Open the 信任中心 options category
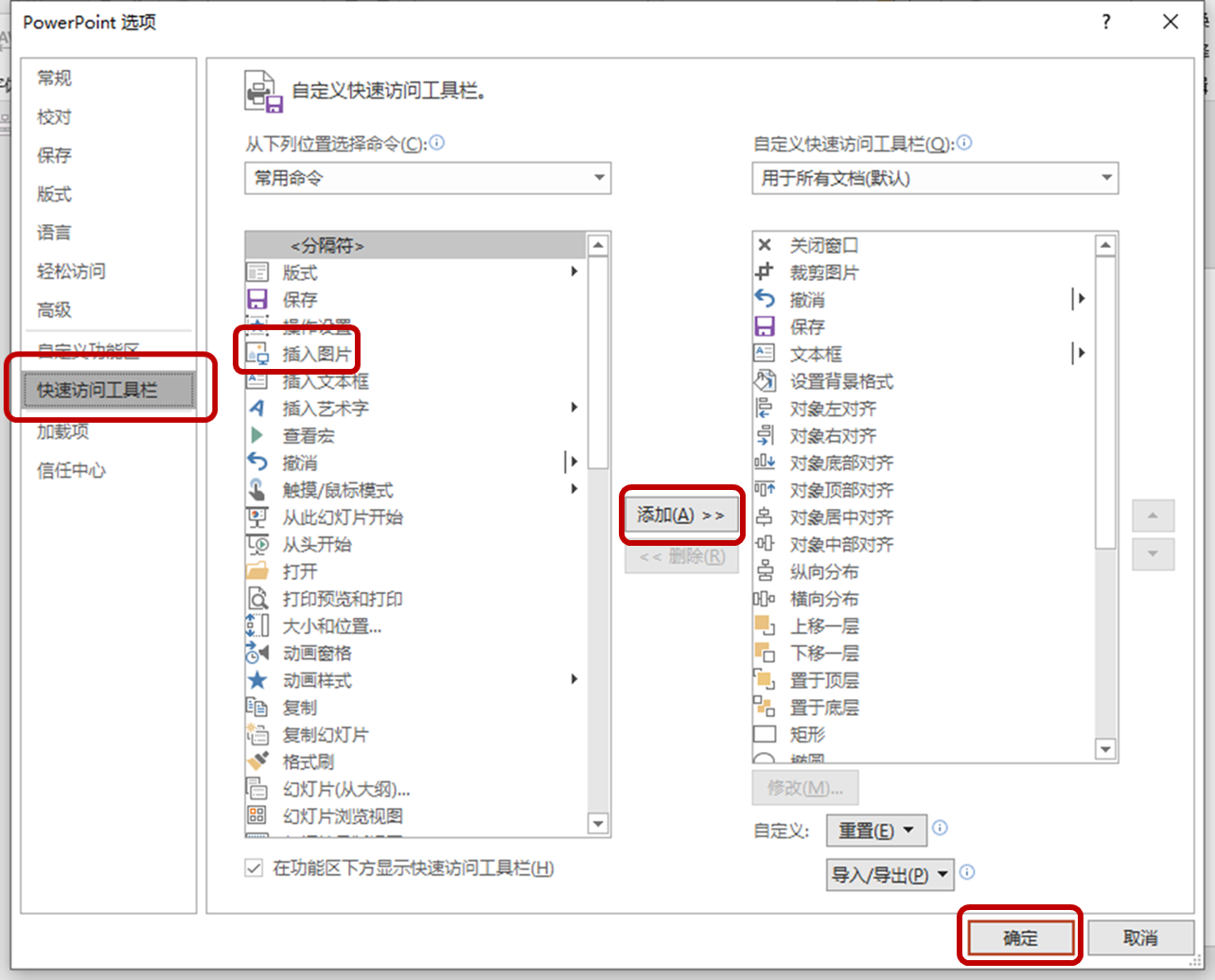1215x980 pixels. pyautogui.click(x=71, y=470)
